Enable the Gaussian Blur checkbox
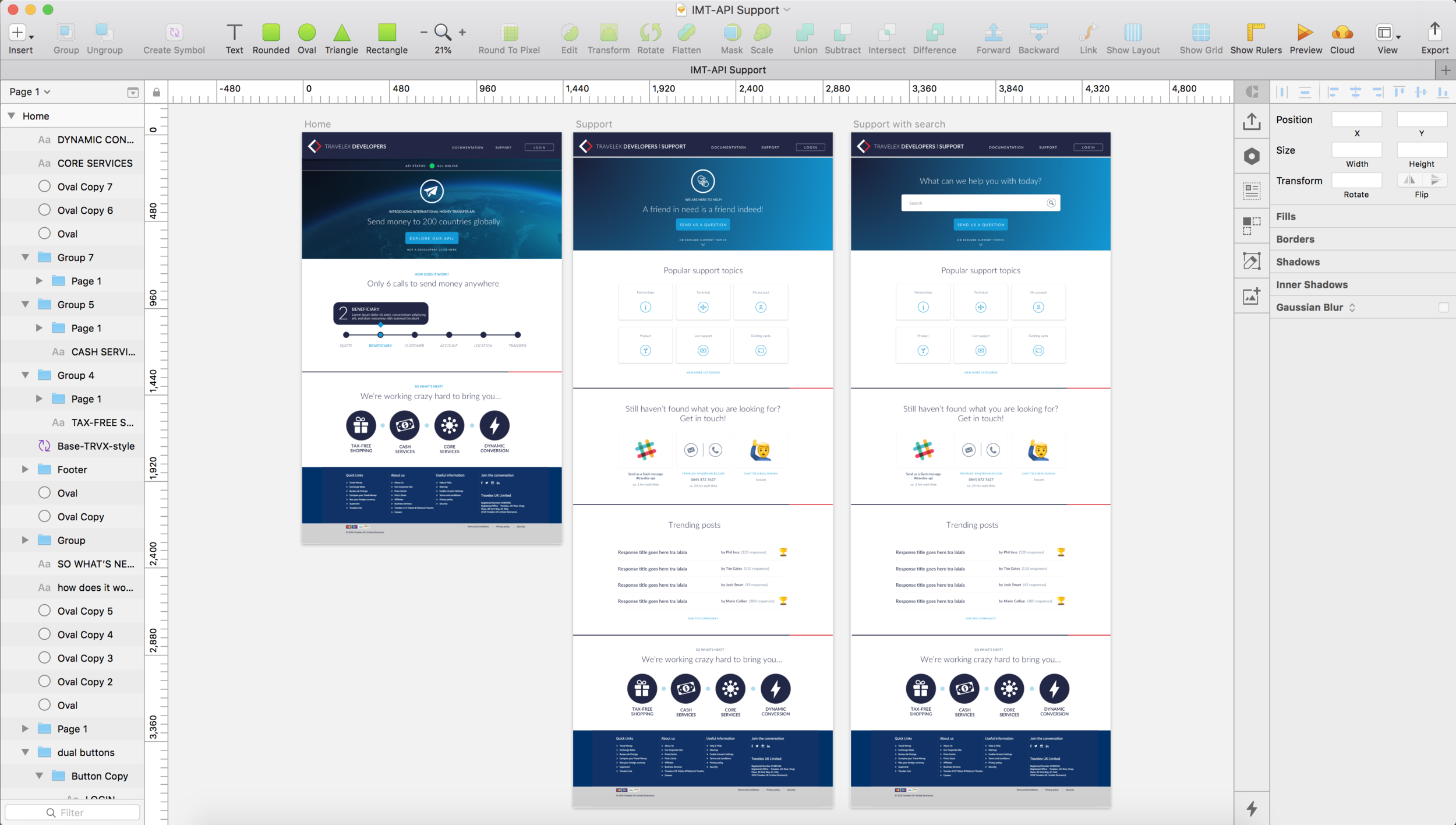 (1443, 308)
